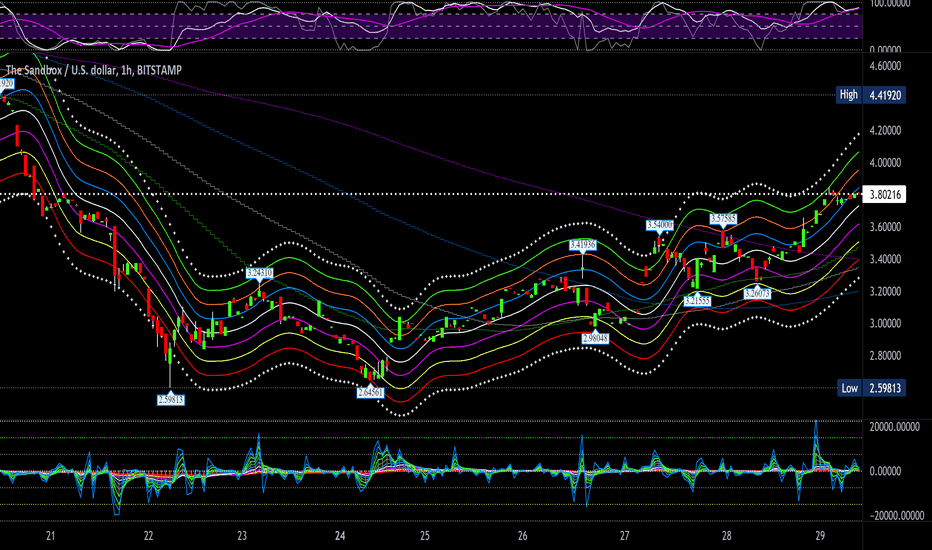Click date 27 on the time axis
Screen dimensions: 932x550
[624, 536]
